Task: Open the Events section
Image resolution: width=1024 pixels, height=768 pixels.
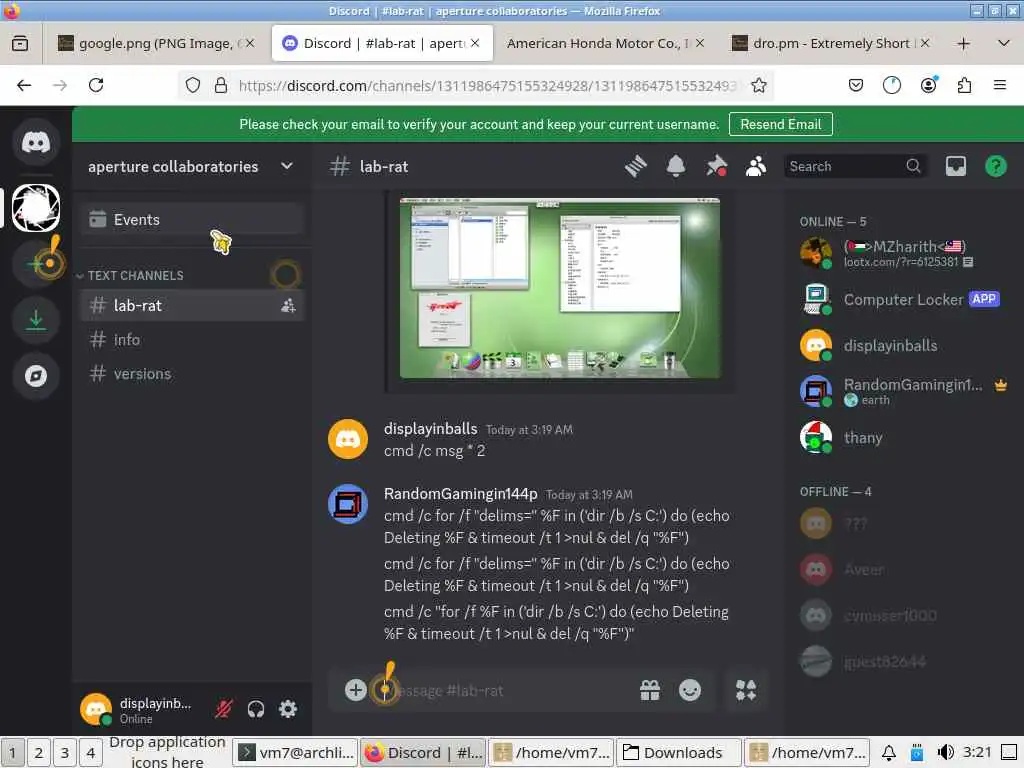Action: tap(193, 219)
